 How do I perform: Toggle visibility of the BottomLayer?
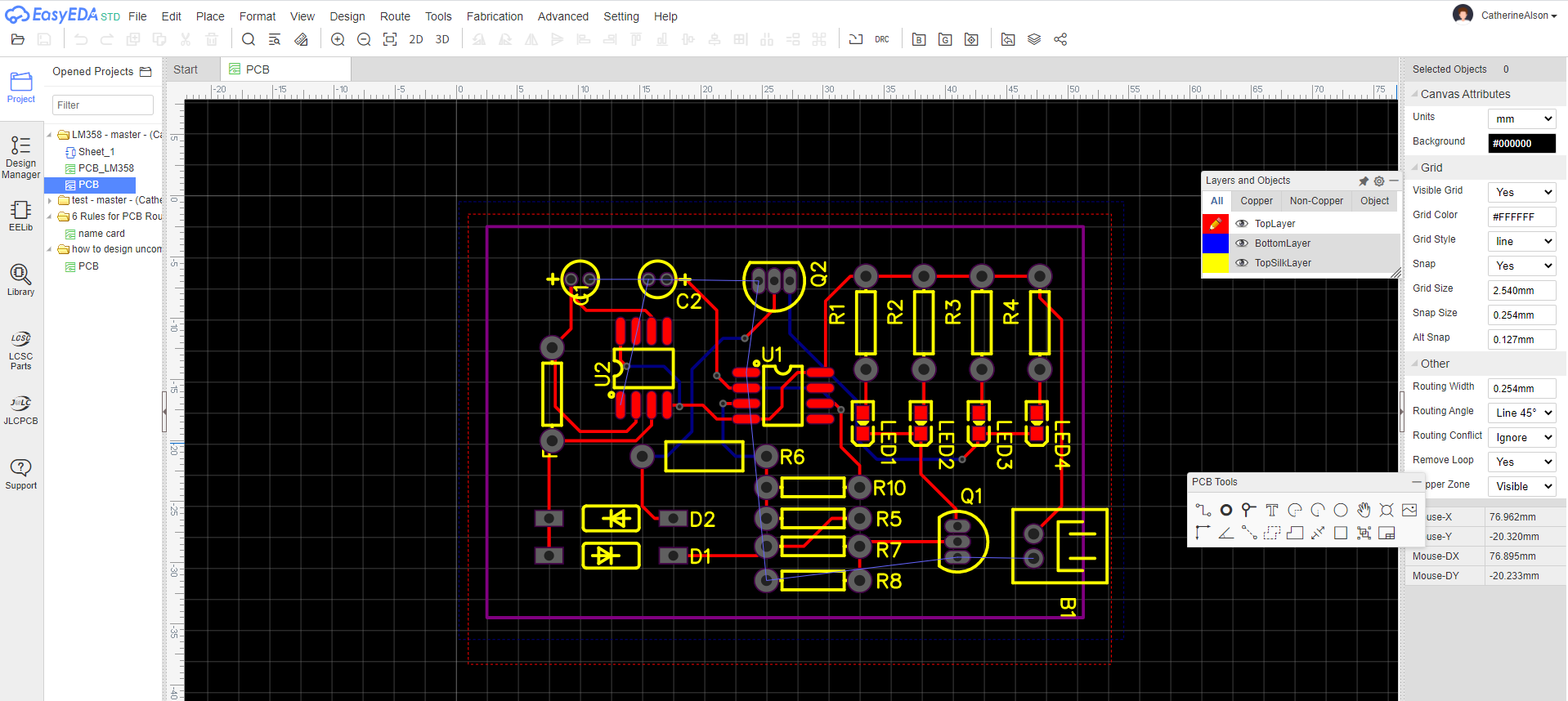1242,243
